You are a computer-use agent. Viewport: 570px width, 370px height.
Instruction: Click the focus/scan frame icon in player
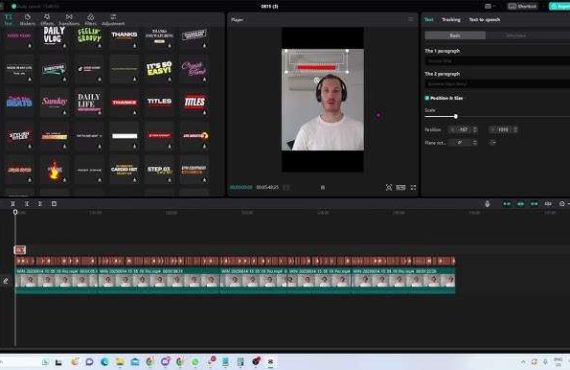389,188
